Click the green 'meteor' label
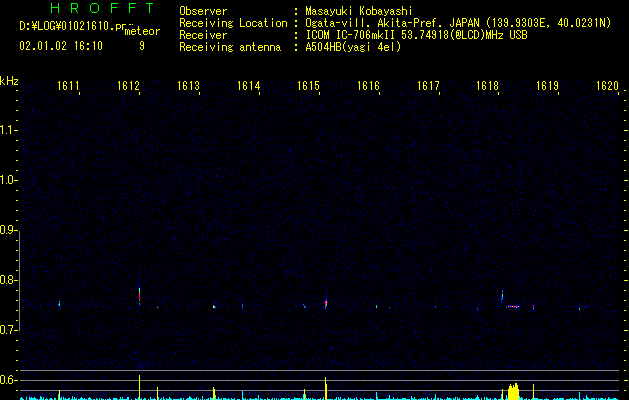Screen dimensions: 629x400 (142, 31)
